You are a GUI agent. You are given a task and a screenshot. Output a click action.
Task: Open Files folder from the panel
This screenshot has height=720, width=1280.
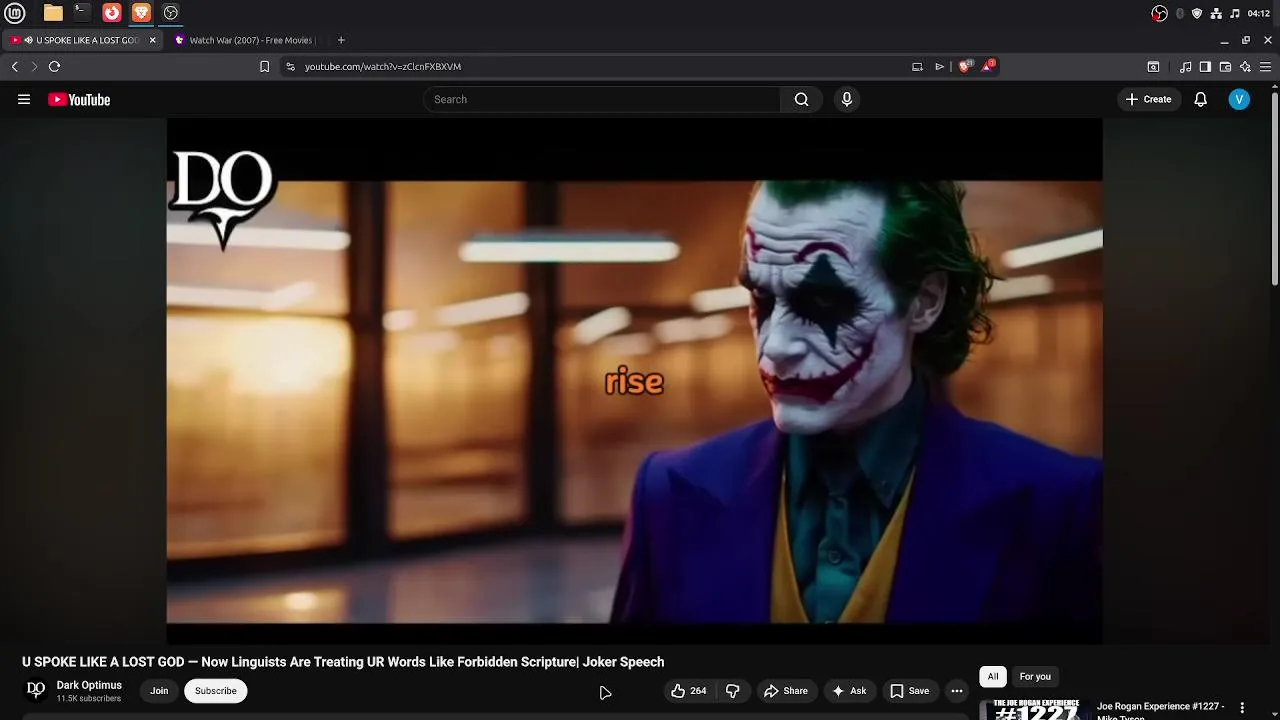53,13
